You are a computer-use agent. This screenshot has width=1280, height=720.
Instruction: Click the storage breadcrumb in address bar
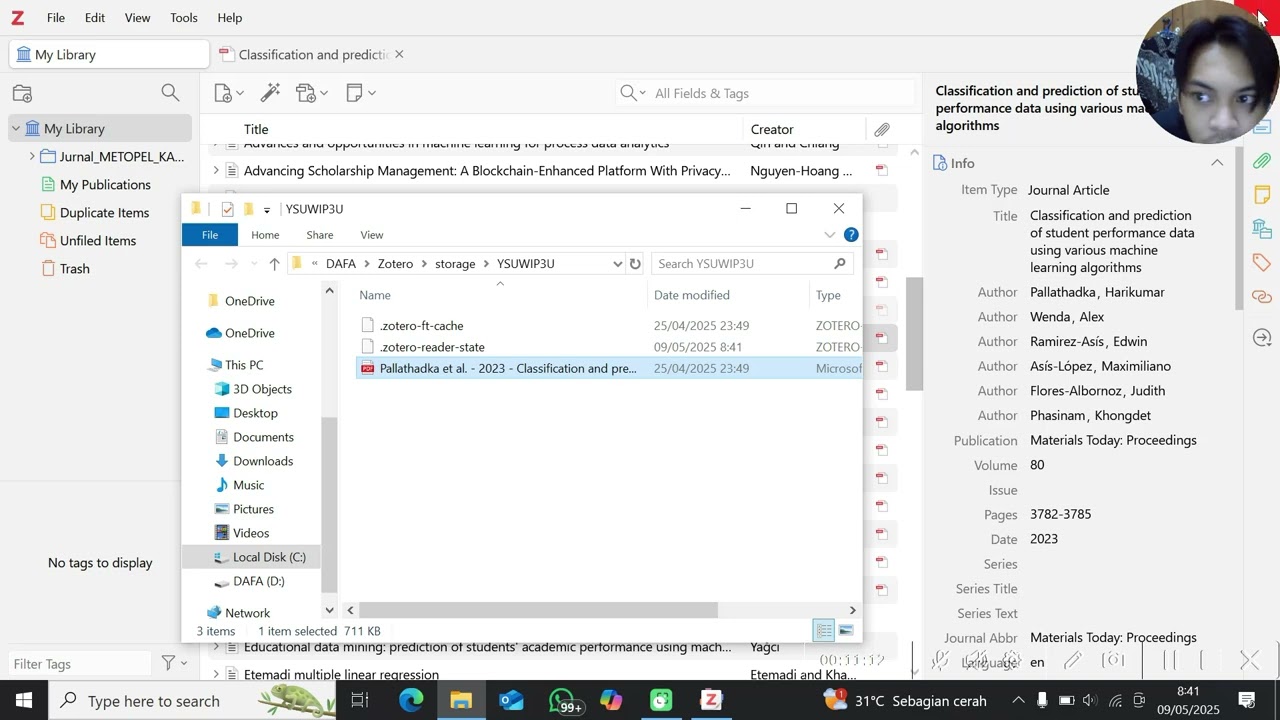(x=455, y=264)
